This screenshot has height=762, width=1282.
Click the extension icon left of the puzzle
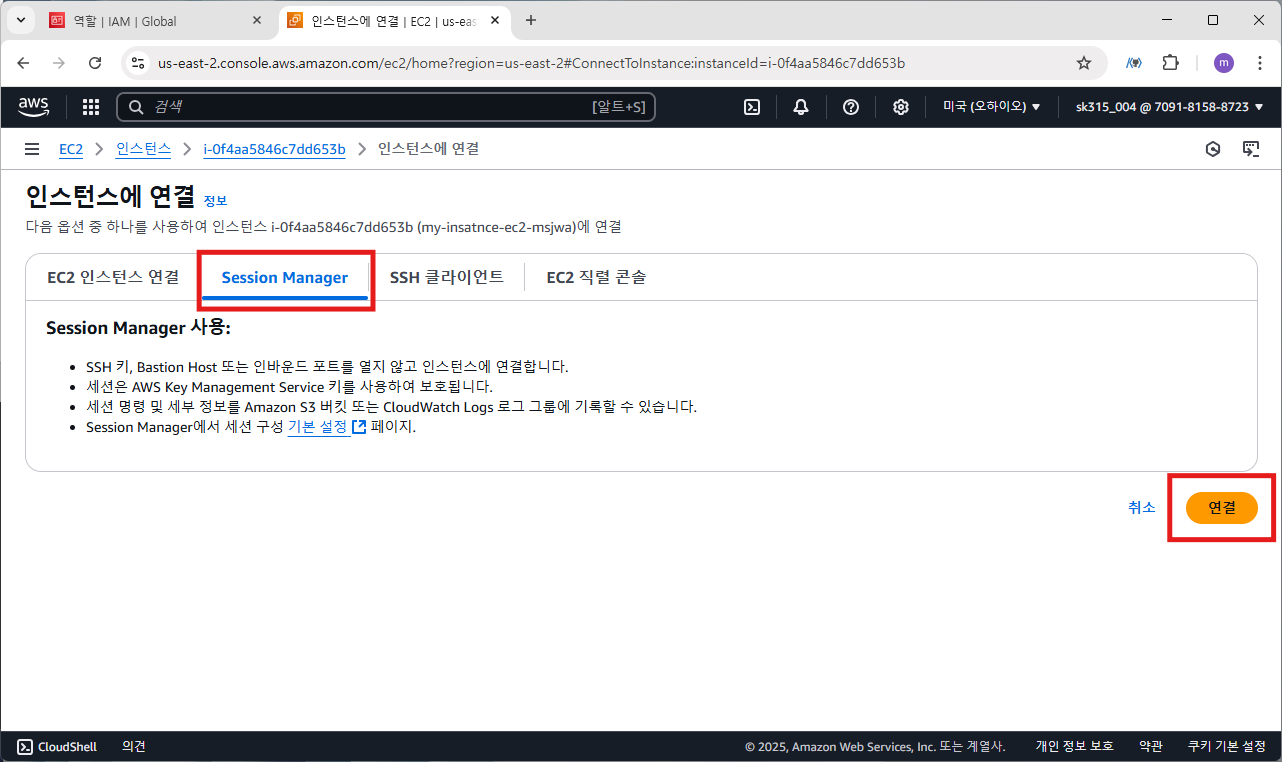click(1133, 63)
